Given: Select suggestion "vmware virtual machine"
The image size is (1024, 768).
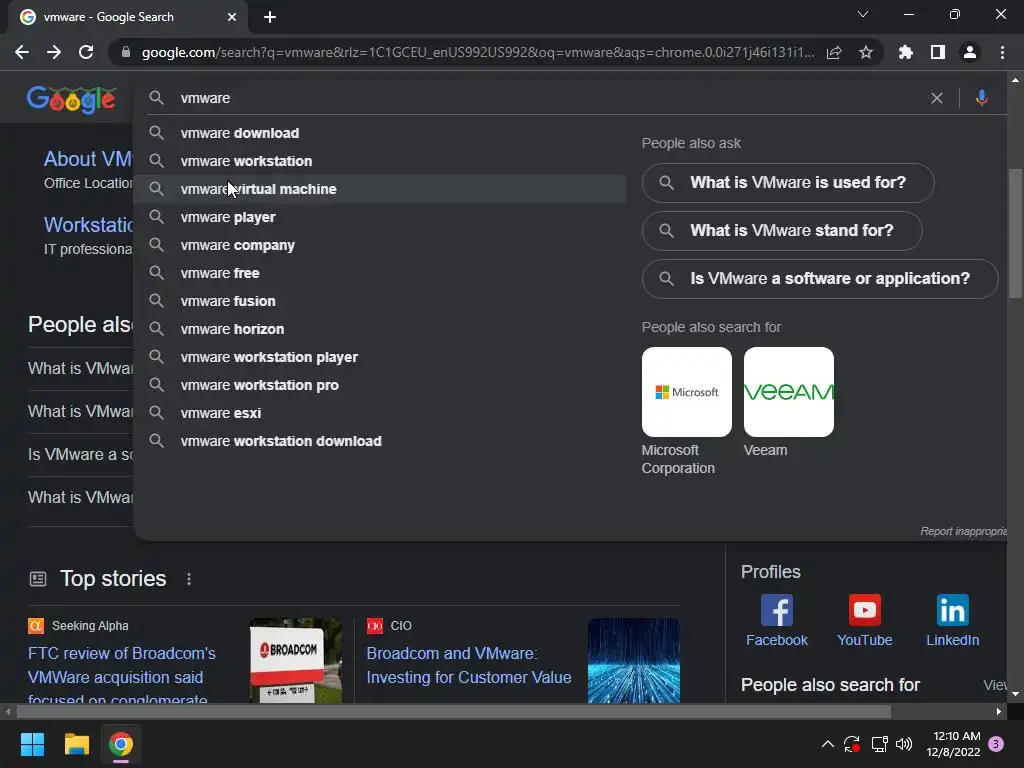Looking at the screenshot, I should coord(379,189).
